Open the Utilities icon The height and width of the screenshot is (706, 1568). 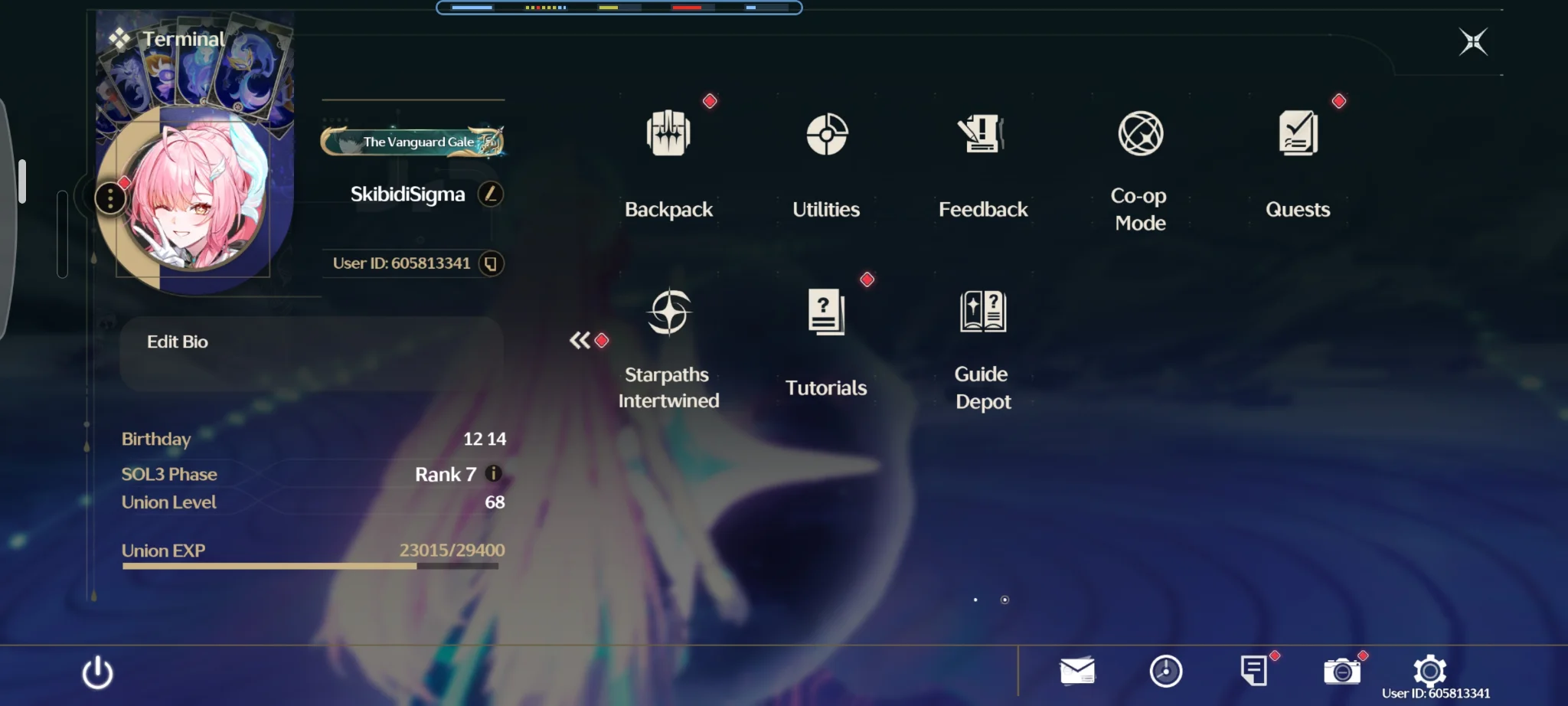point(827,134)
